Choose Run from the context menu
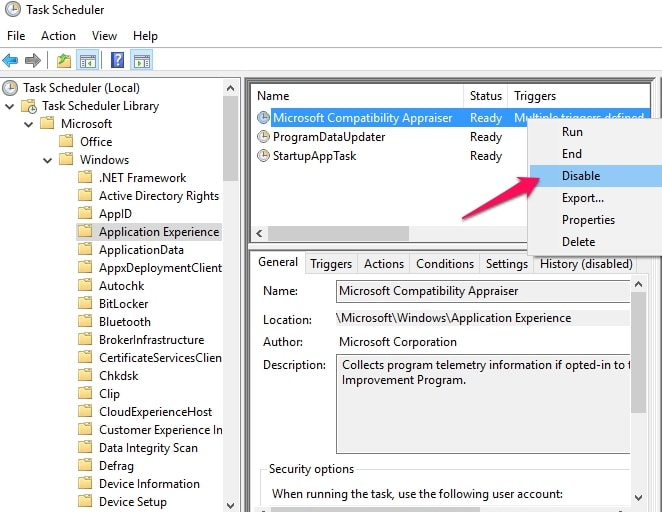 (596, 132)
